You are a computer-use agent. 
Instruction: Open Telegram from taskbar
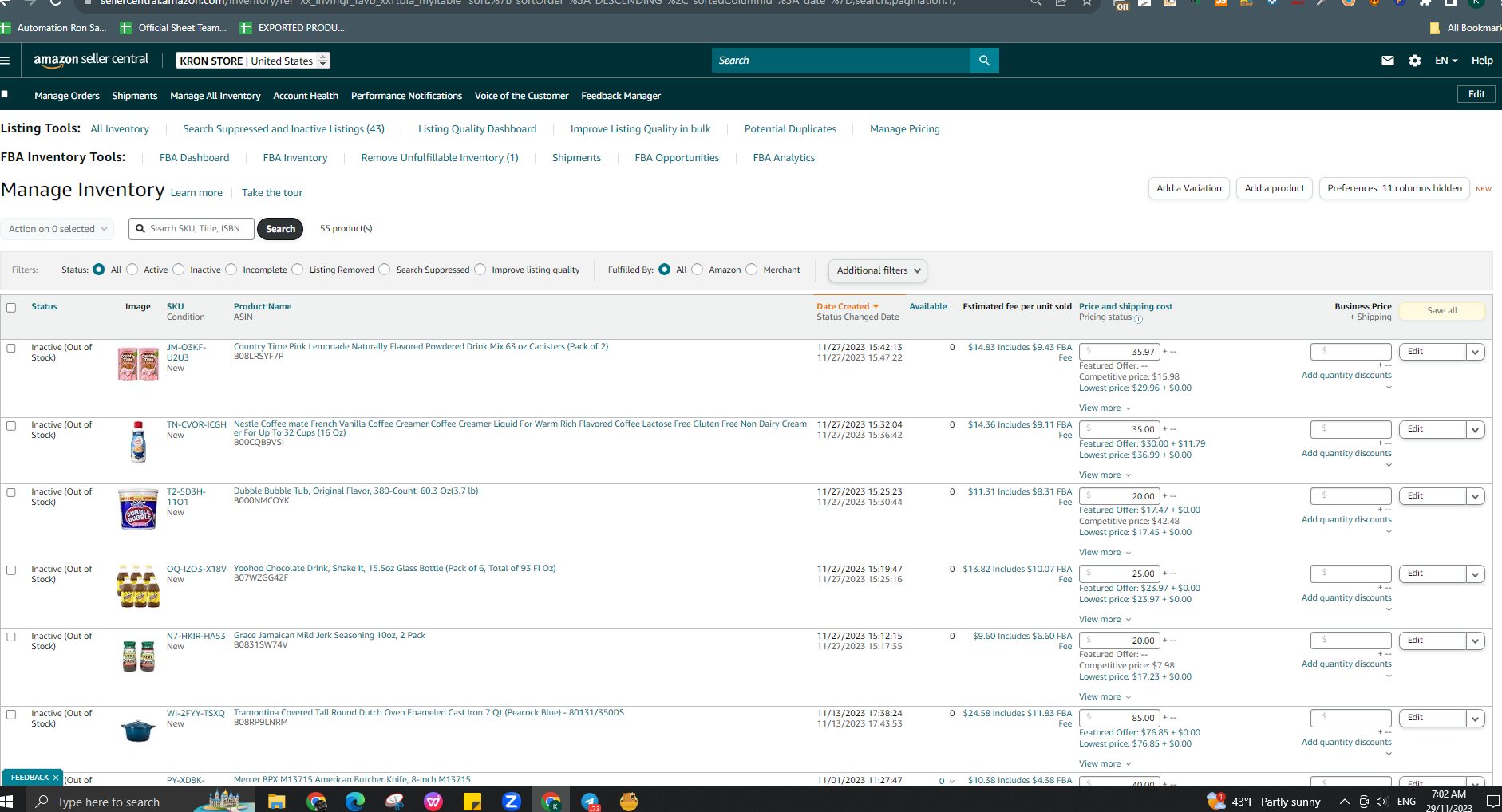590,801
